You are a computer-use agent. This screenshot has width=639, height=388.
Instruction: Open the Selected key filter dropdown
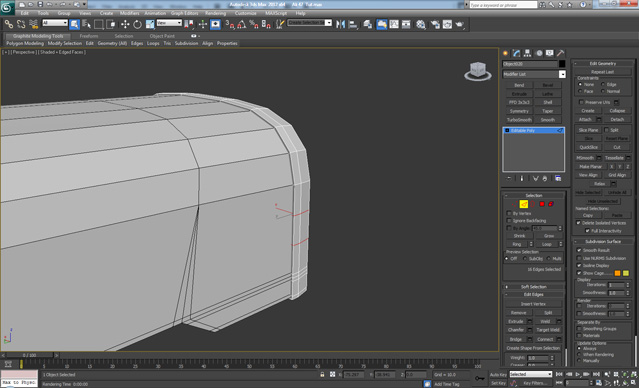click(x=531, y=374)
